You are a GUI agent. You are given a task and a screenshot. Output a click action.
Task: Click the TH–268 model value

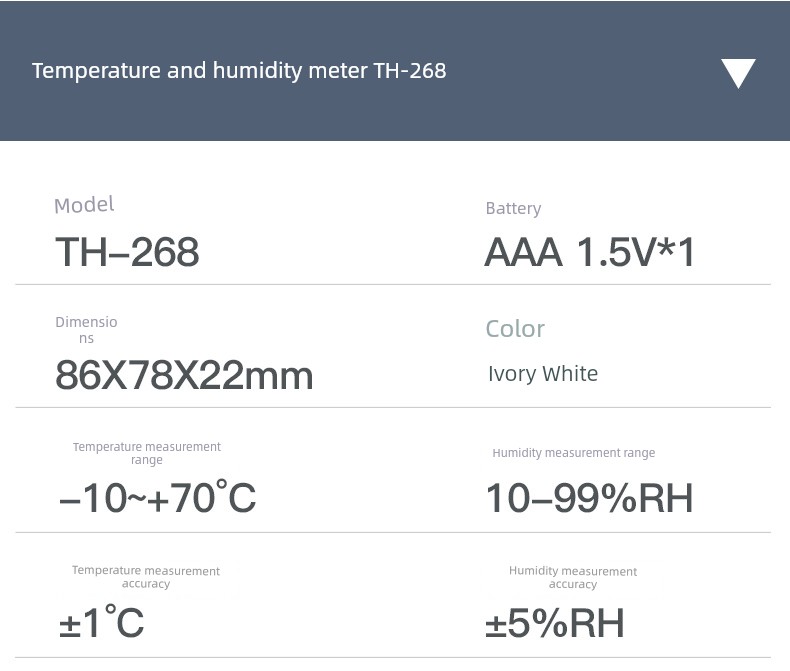coord(127,252)
